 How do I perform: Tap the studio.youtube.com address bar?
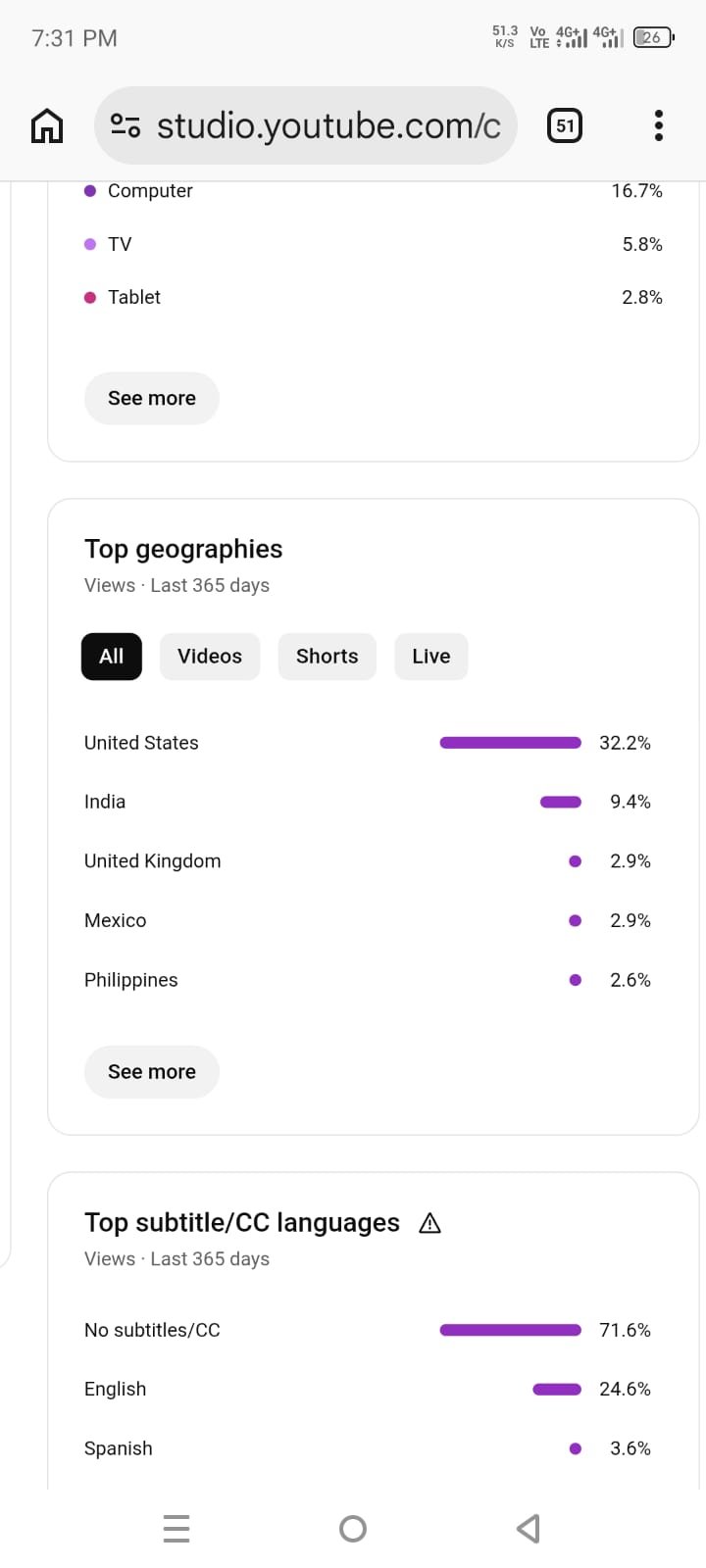click(x=328, y=125)
